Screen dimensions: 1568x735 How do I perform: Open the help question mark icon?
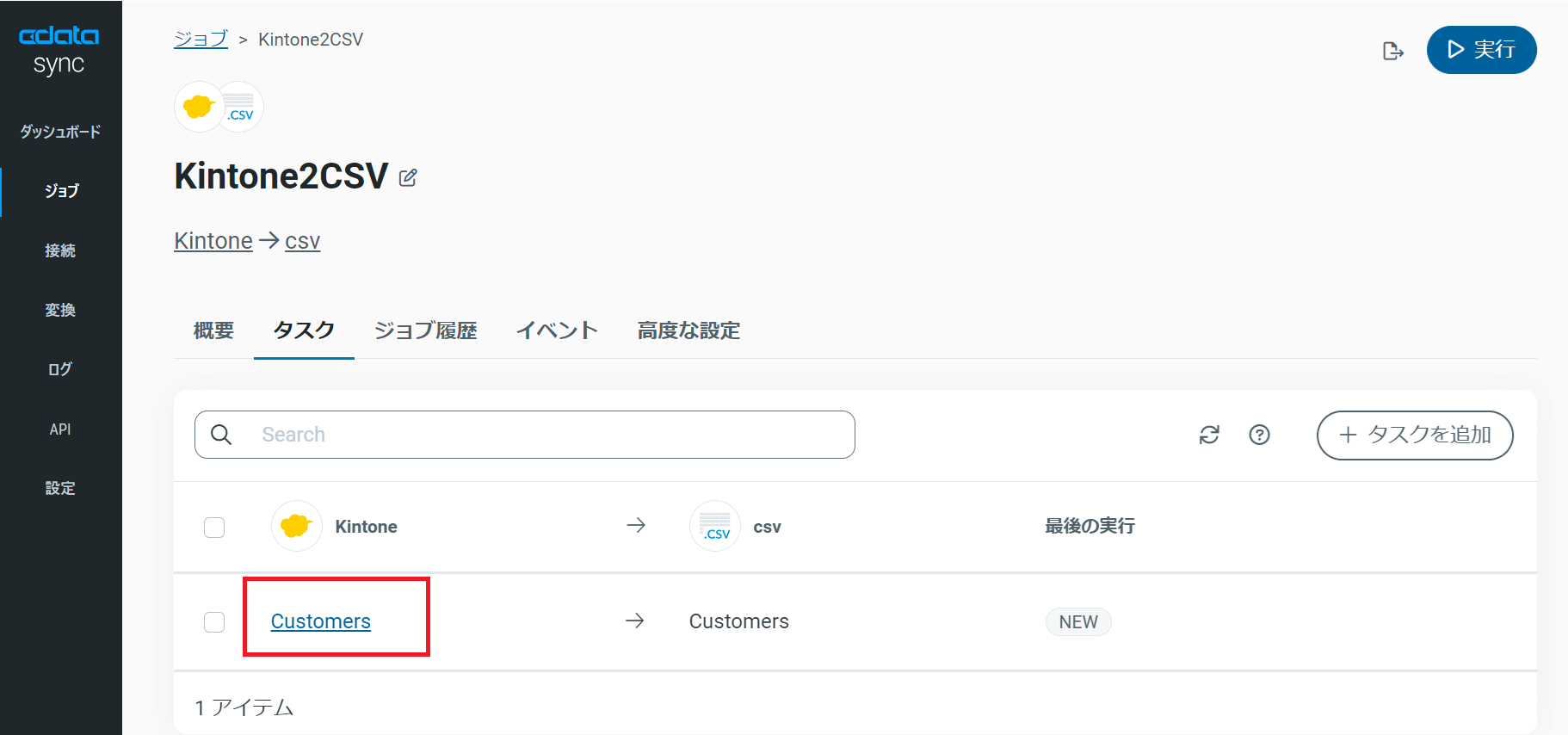coord(1259,435)
